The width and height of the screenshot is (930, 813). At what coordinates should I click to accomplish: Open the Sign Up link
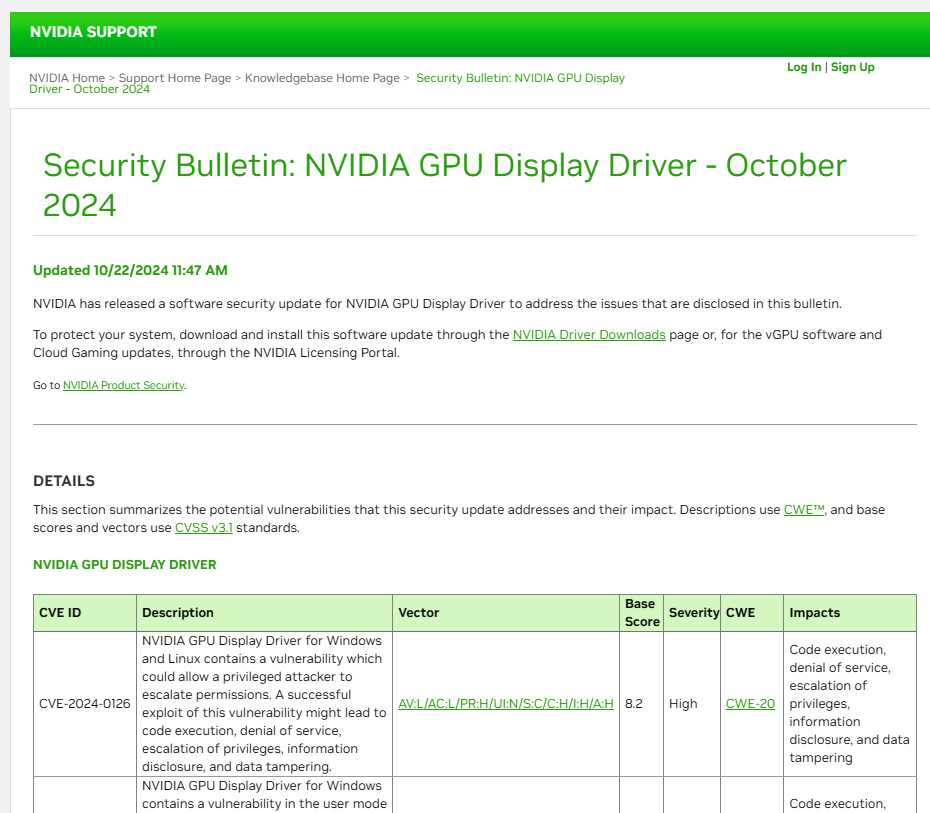[852, 67]
